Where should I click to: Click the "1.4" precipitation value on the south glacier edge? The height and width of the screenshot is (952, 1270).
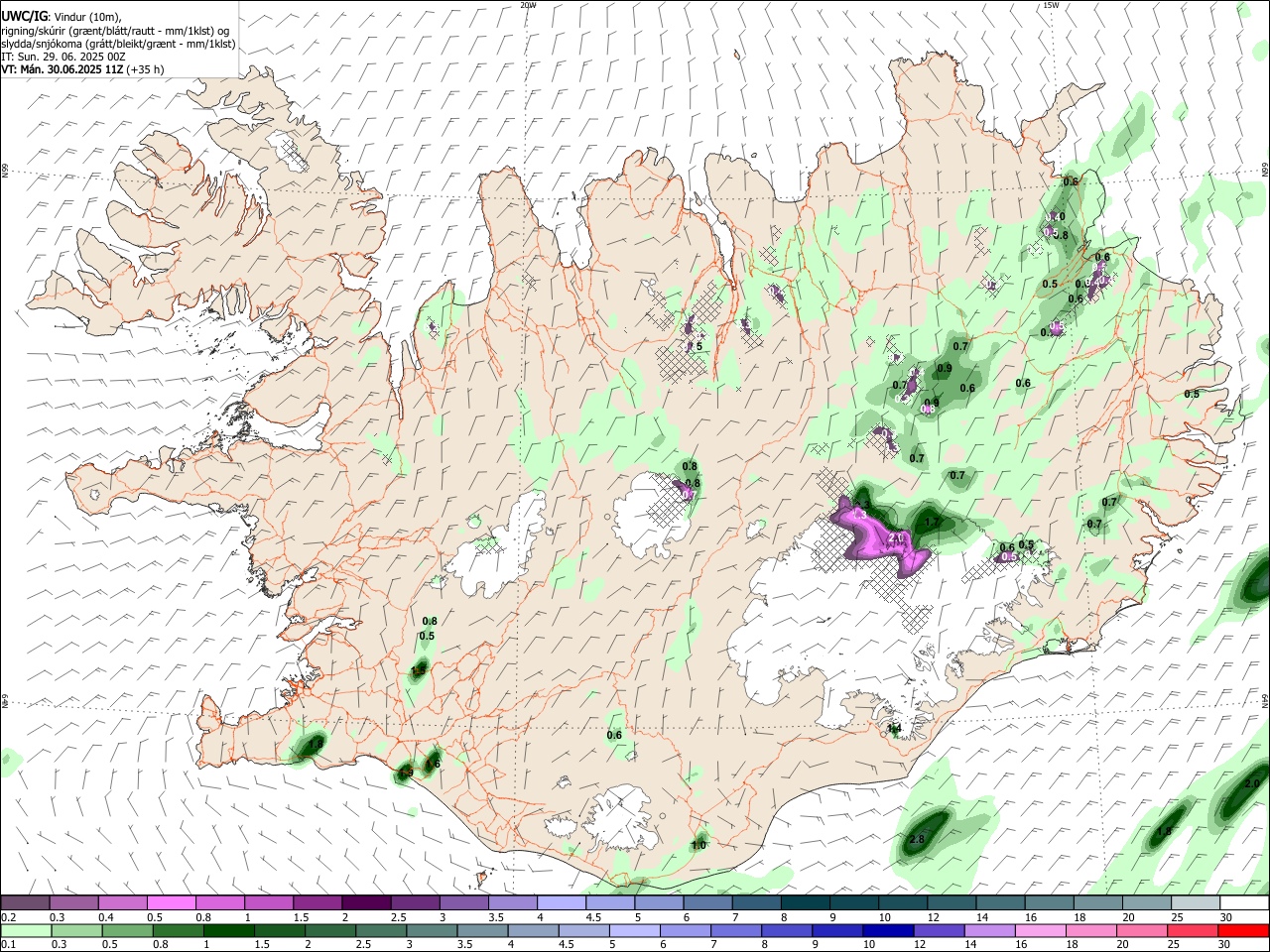[894, 729]
